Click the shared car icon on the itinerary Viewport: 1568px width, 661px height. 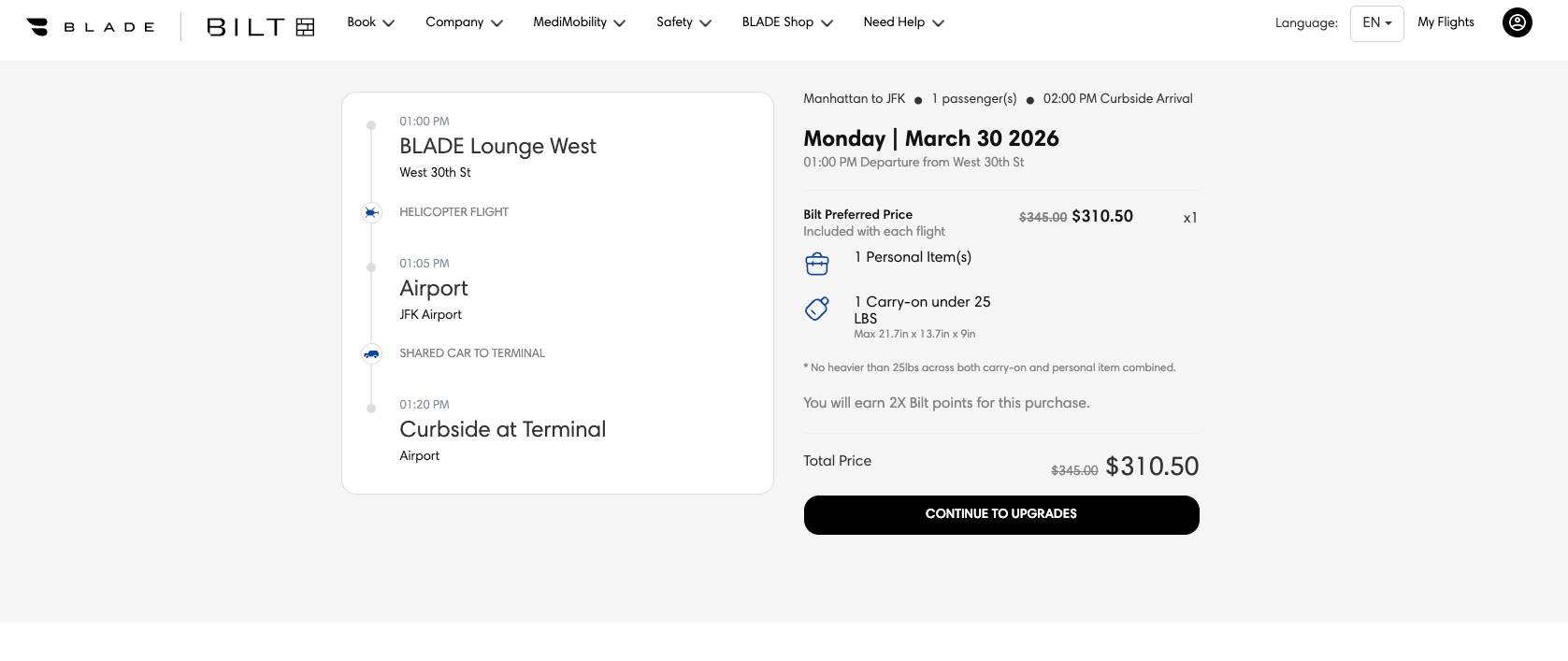coord(371,353)
